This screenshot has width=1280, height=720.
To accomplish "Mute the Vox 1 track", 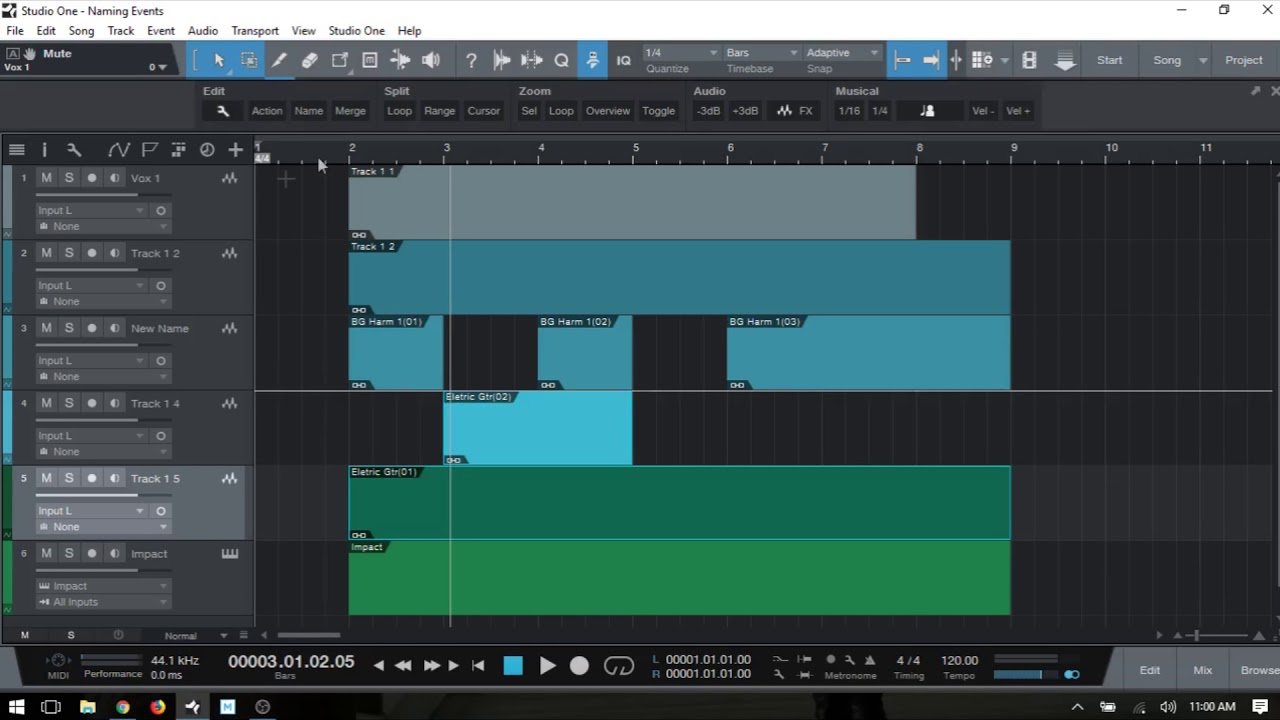I will click(46, 178).
